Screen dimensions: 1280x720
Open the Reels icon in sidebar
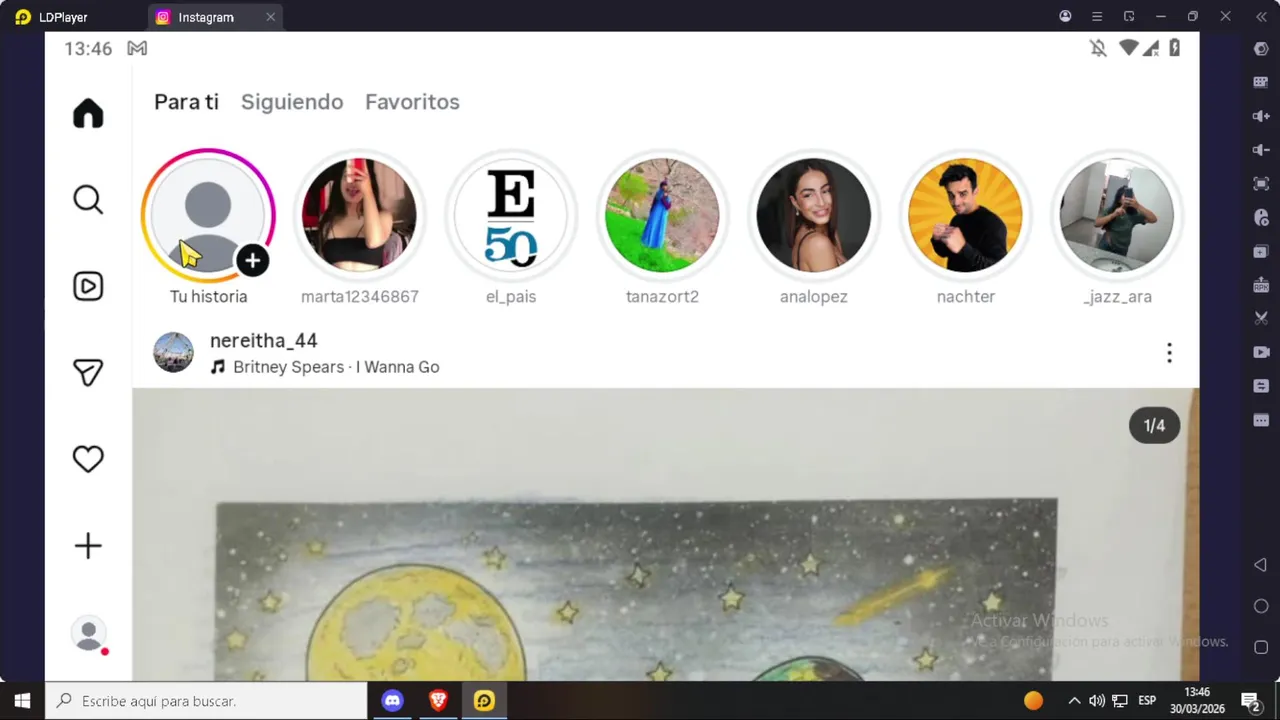[88, 287]
